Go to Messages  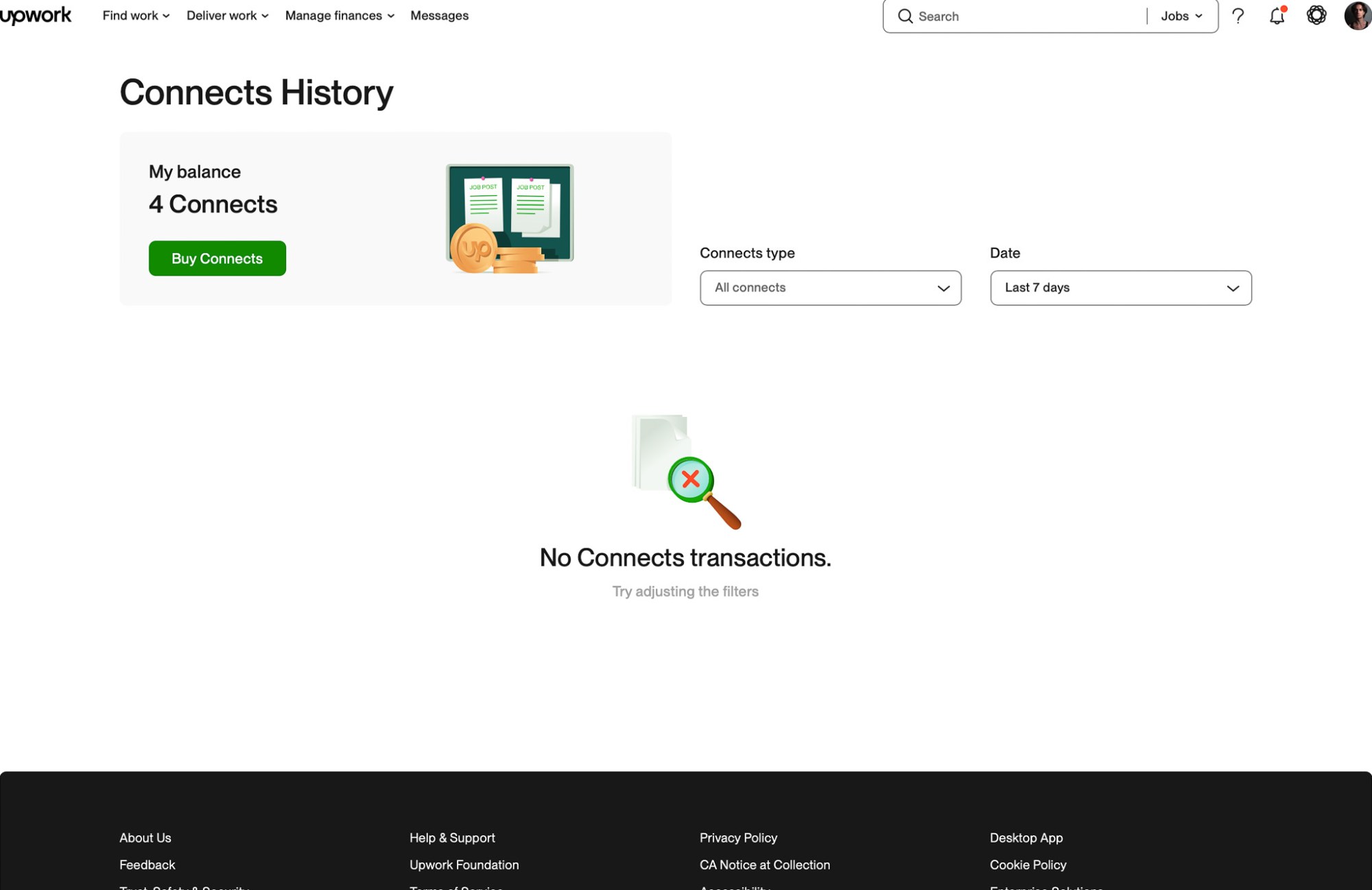439,15
